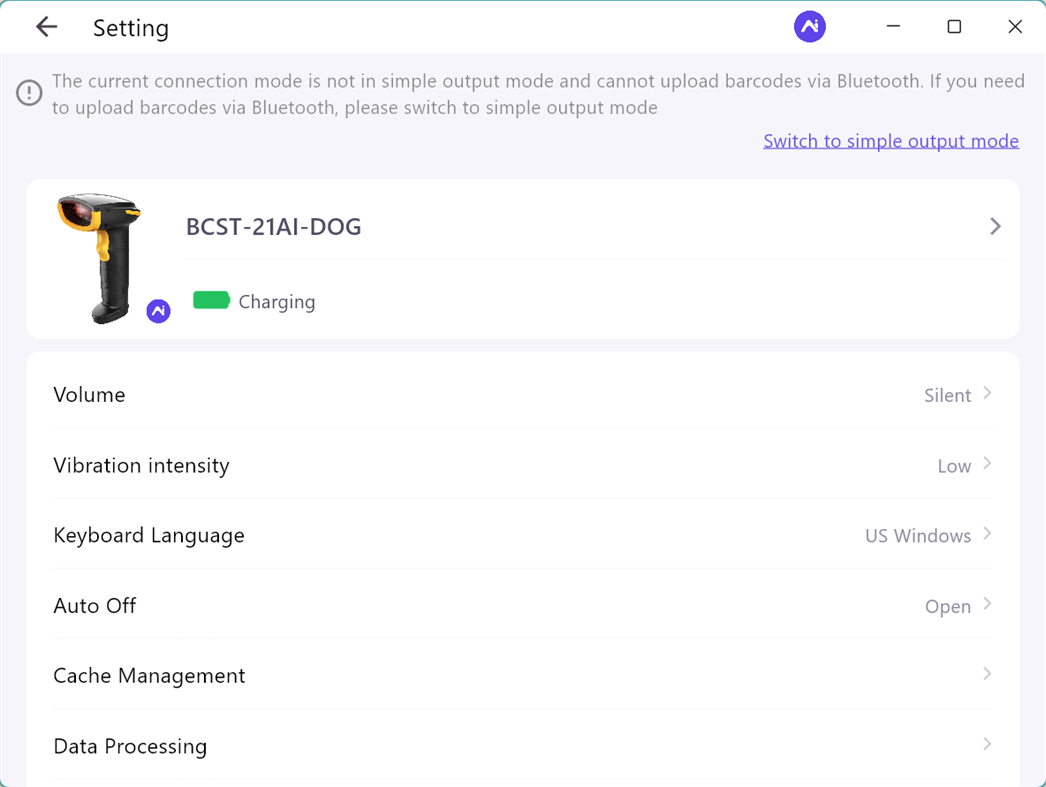The height and width of the screenshot is (787, 1046).
Task: Change the Auto Off Open value
Action: [x=947, y=606]
